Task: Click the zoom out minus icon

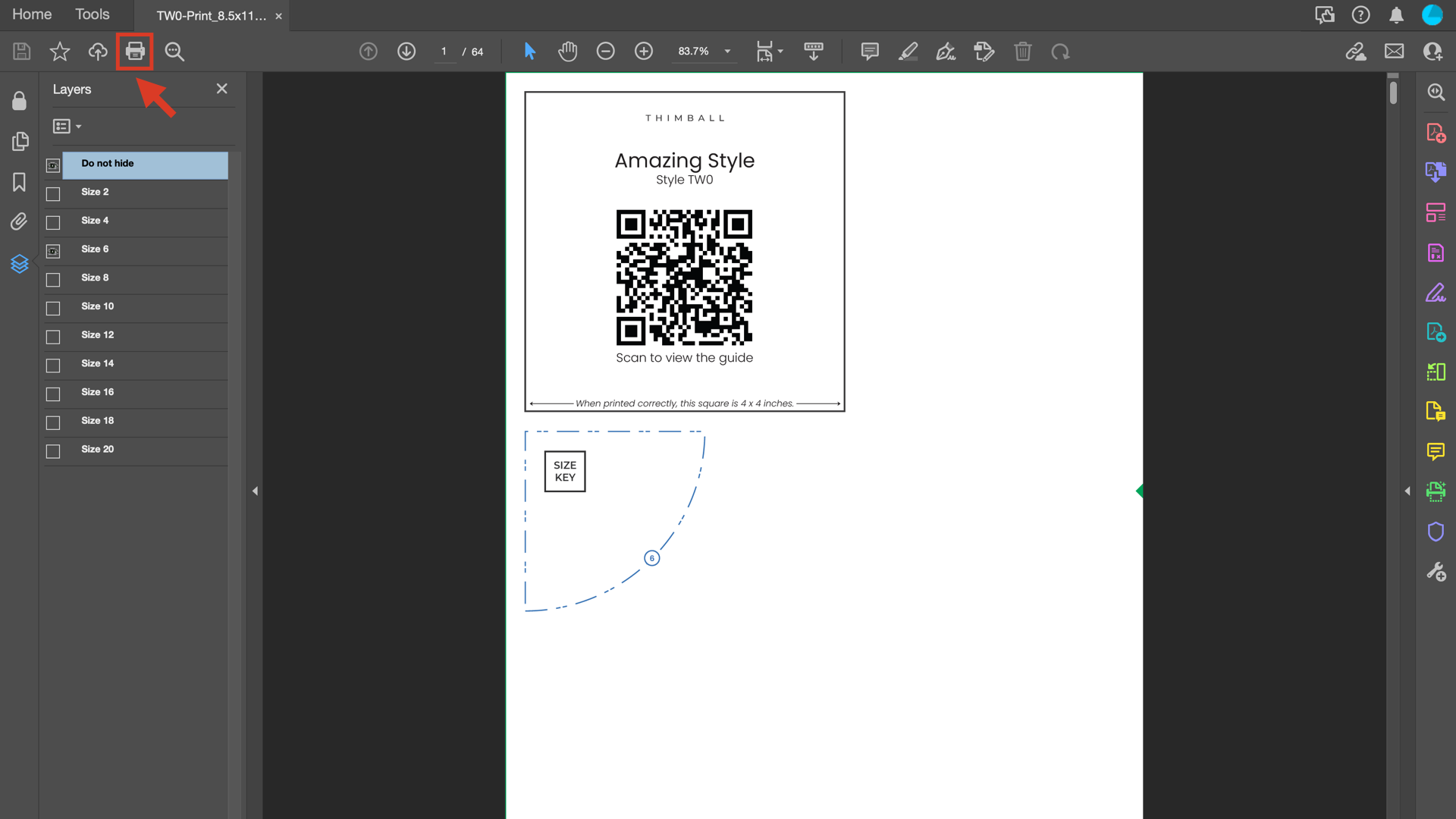Action: (x=605, y=52)
